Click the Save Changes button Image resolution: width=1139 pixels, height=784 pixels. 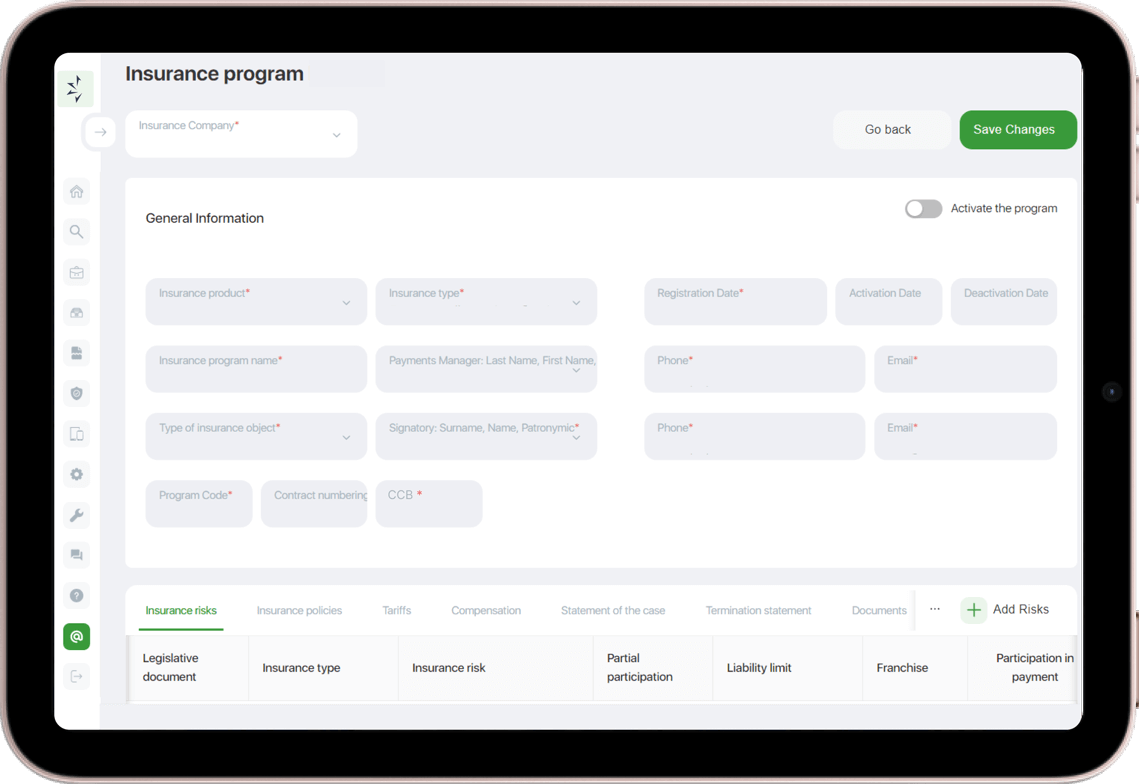(x=1018, y=129)
